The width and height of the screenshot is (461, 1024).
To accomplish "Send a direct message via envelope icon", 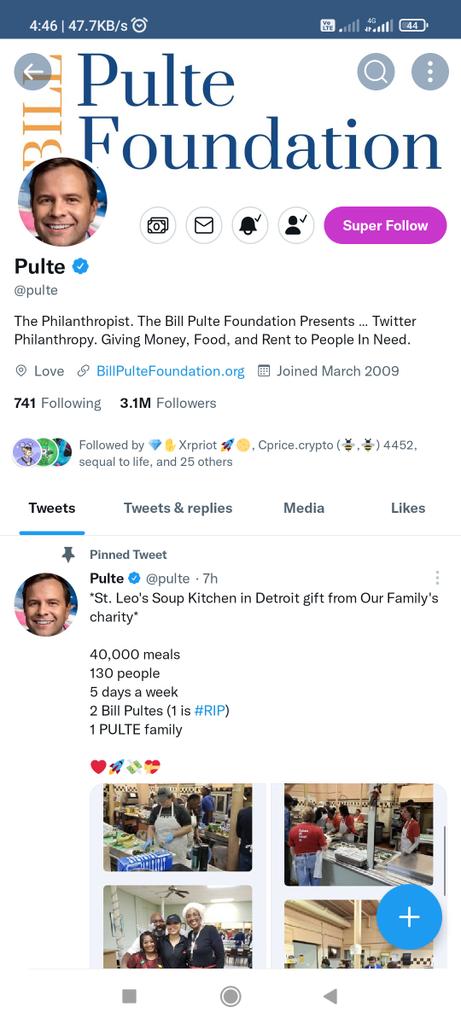I will [204, 225].
